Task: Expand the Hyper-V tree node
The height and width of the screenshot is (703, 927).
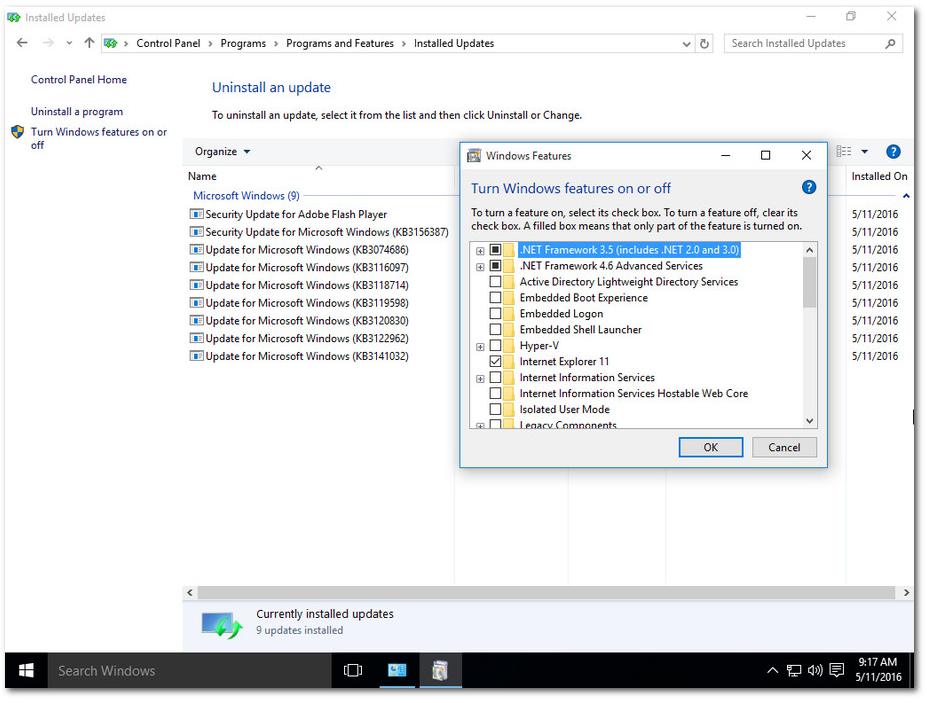Action: click(480, 347)
